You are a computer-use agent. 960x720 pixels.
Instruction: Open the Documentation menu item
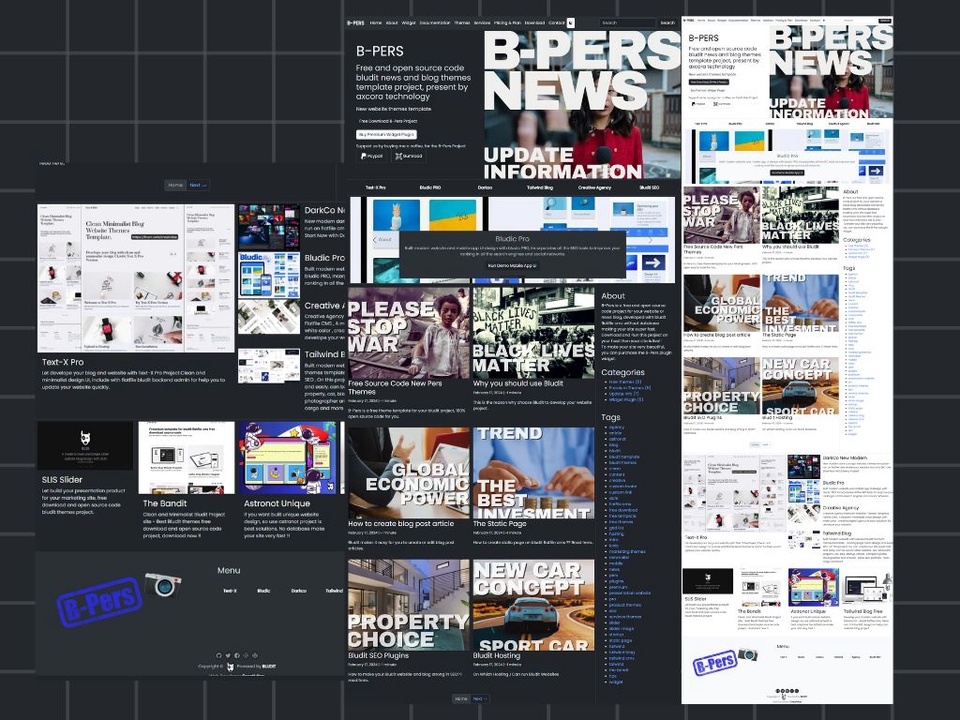436,22
